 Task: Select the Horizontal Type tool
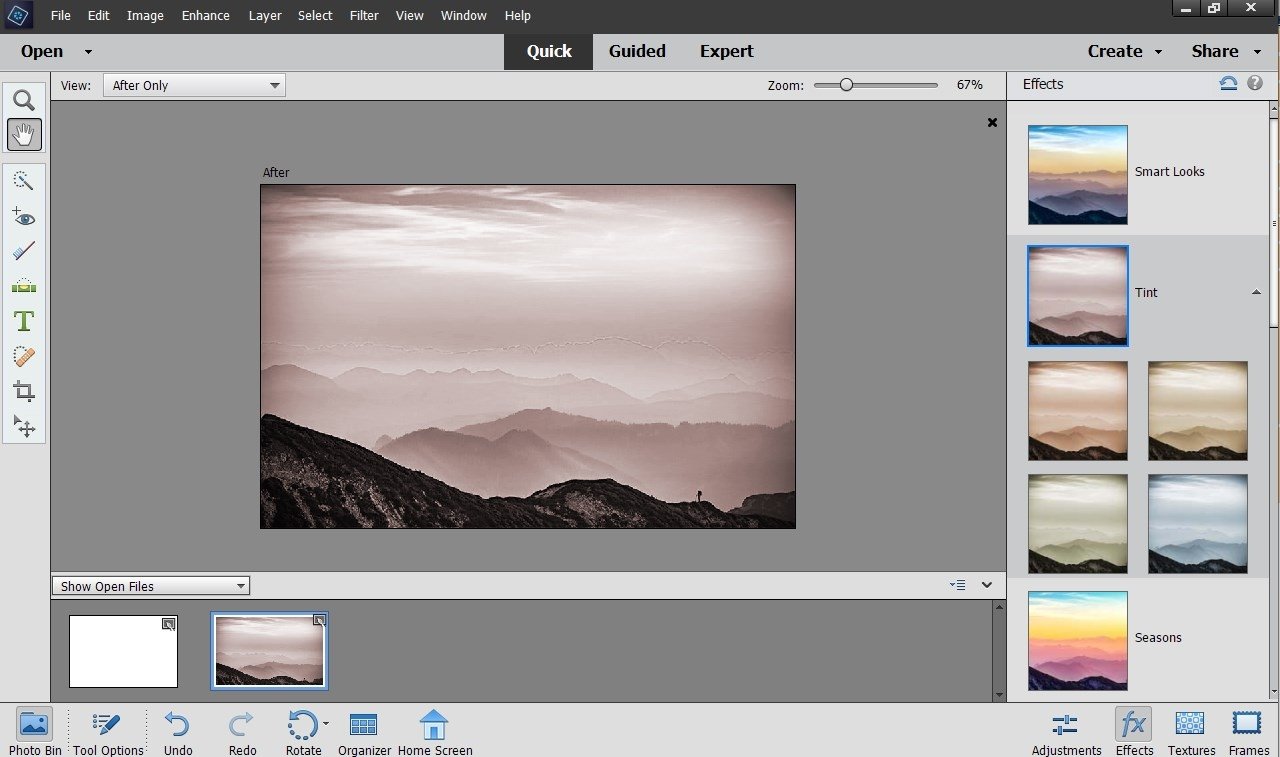(24, 321)
